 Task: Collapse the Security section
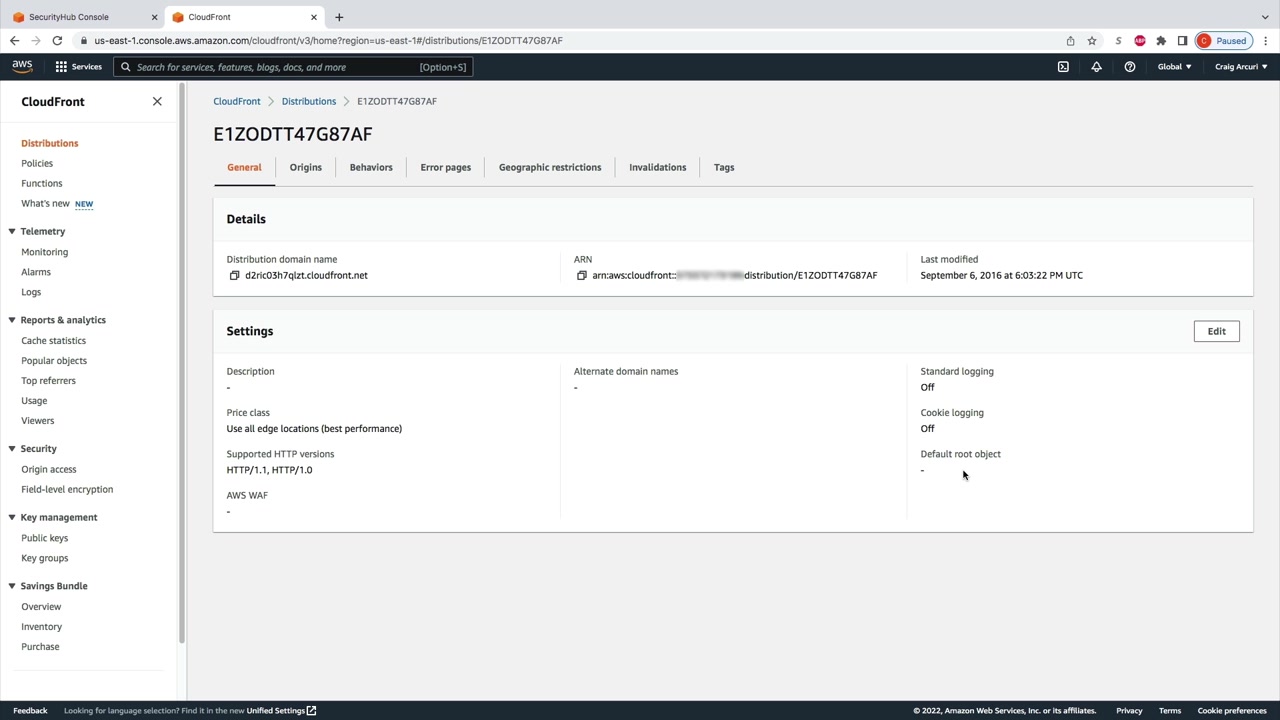[12, 449]
